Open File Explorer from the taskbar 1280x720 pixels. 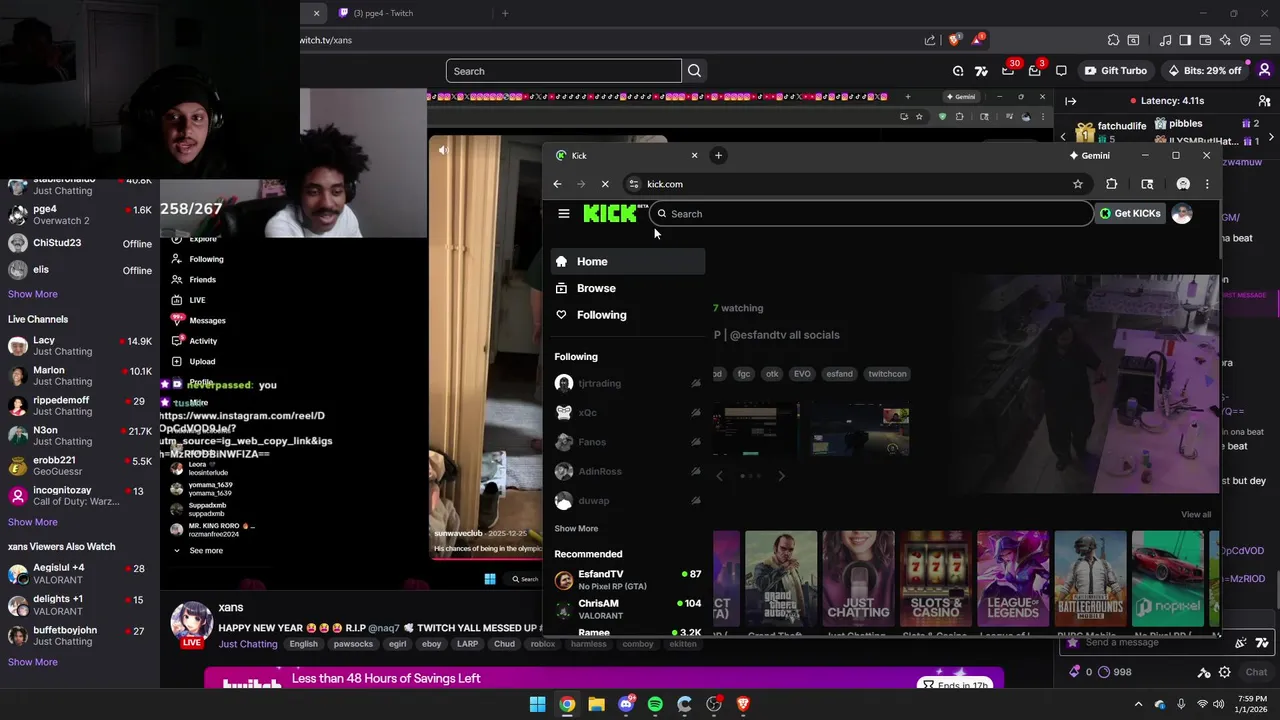coord(596,704)
